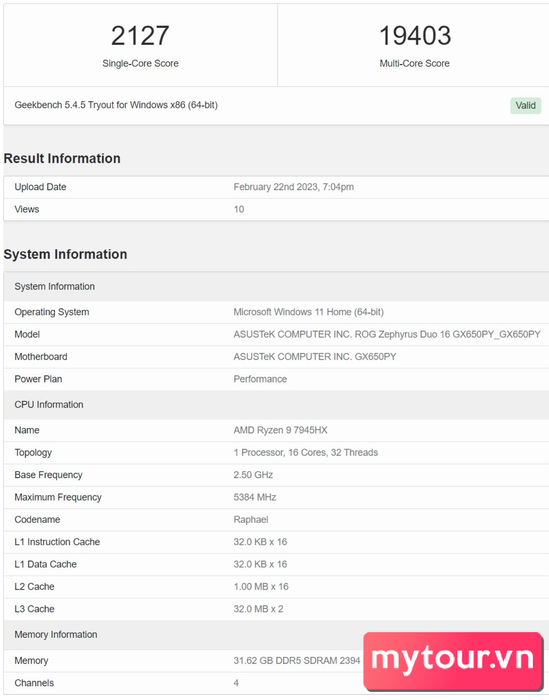549x700 pixels.
Task: Click the L1 Instruction Cache label
Action: coord(57,542)
